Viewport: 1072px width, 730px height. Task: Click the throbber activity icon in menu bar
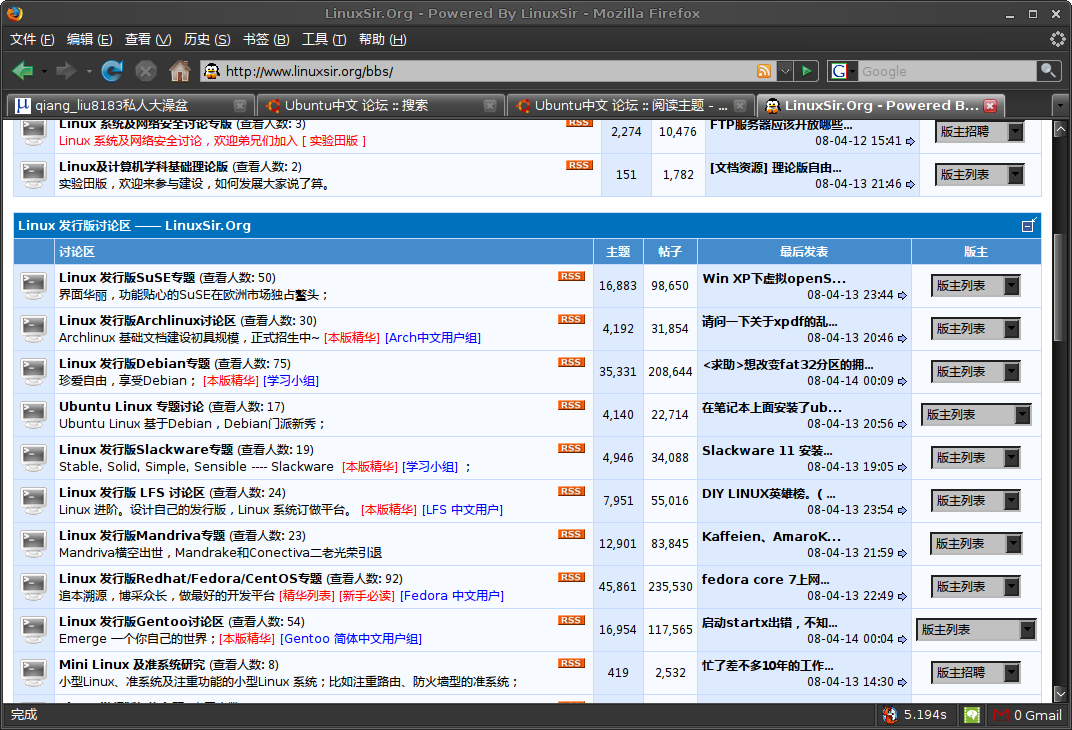click(1057, 40)
